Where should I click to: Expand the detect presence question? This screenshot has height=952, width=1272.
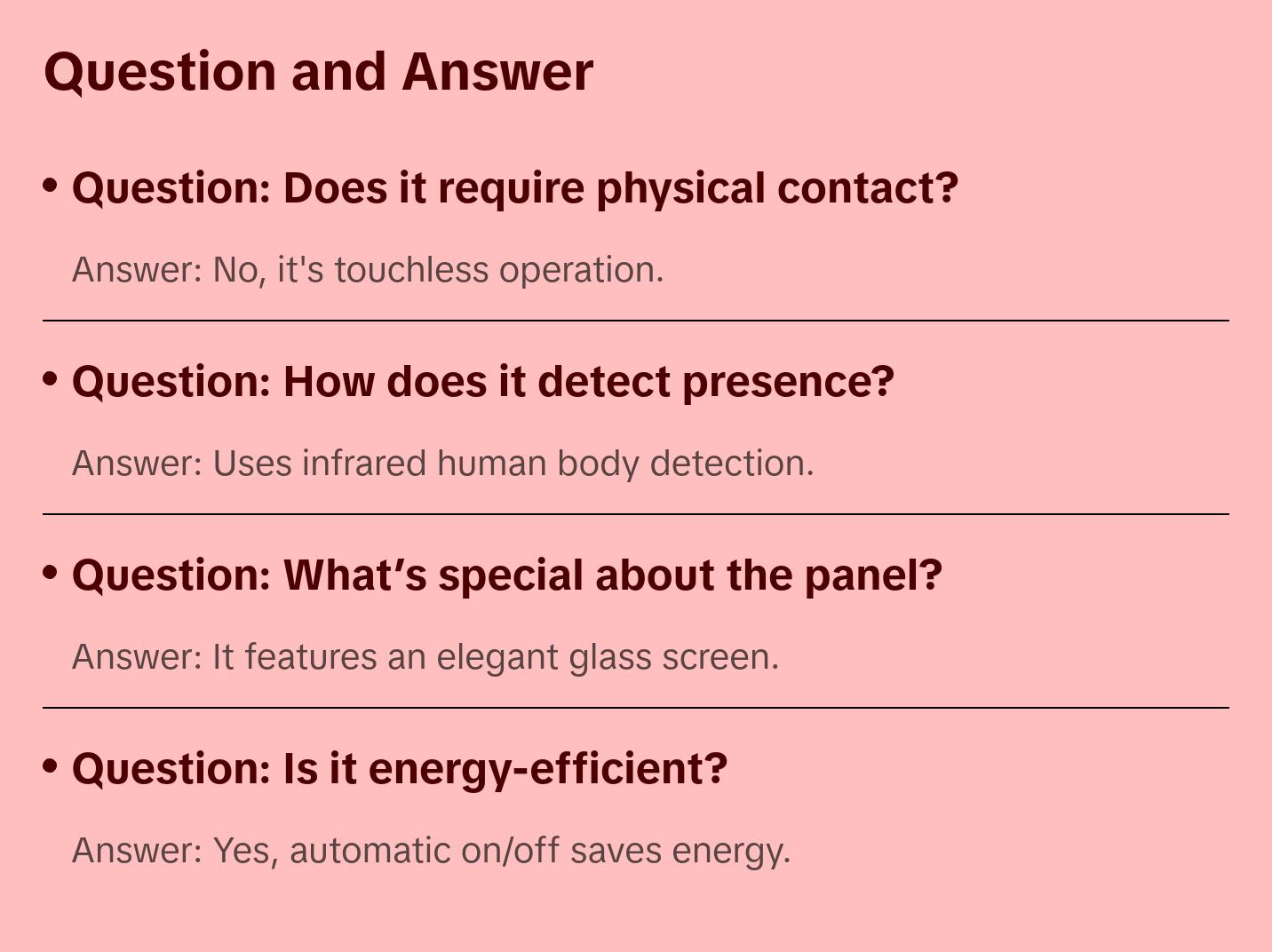coord(482,382)
